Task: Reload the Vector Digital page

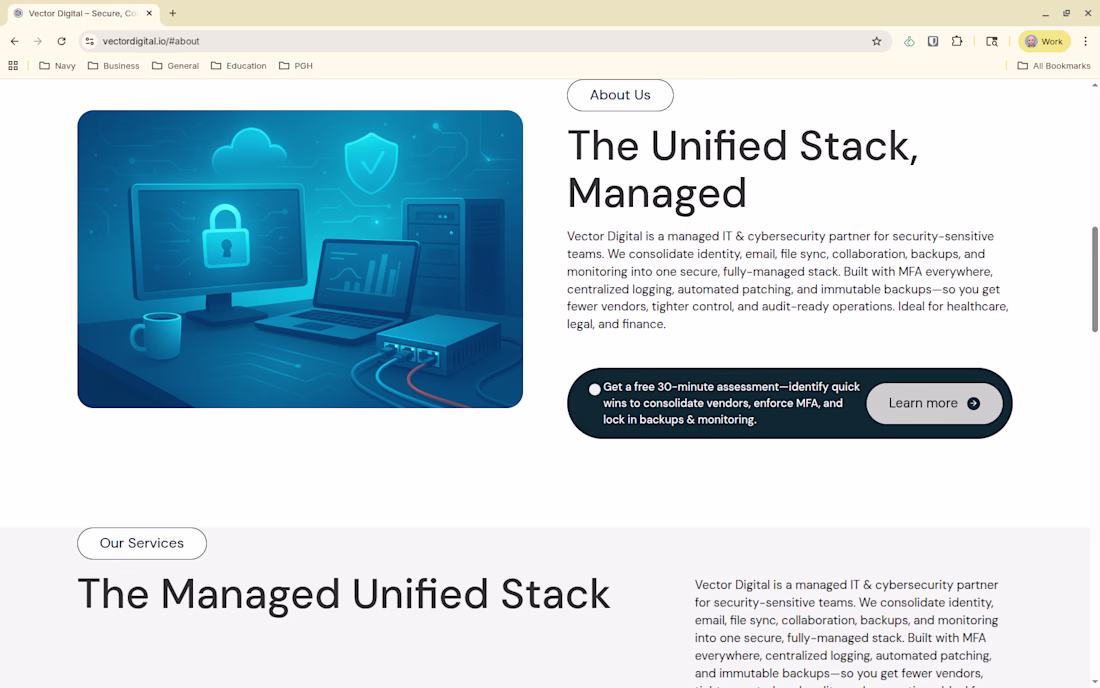Action: click(x=62, y=41)
